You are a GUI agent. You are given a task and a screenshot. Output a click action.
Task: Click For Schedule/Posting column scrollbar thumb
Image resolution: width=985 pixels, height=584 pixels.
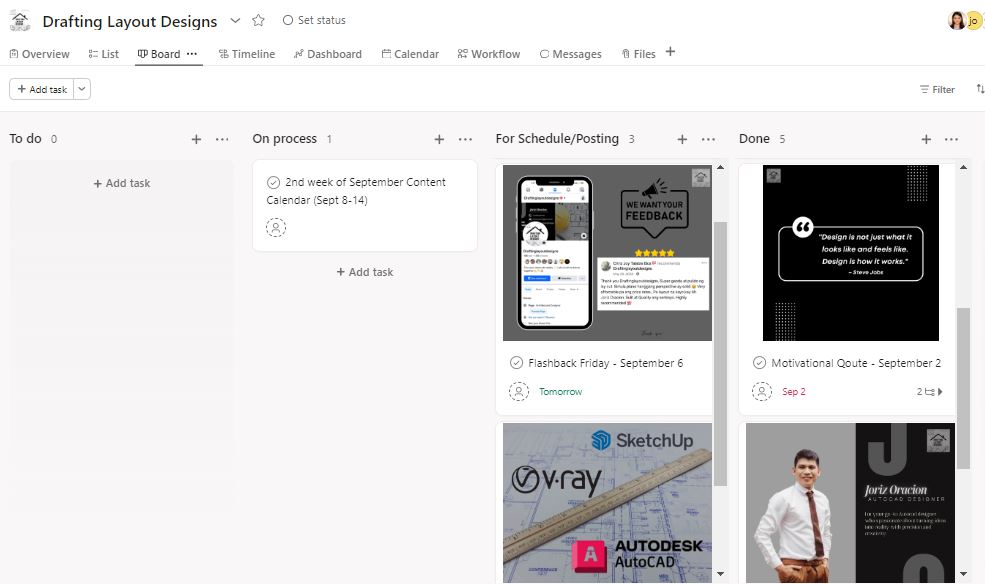[x=721, y=354]
